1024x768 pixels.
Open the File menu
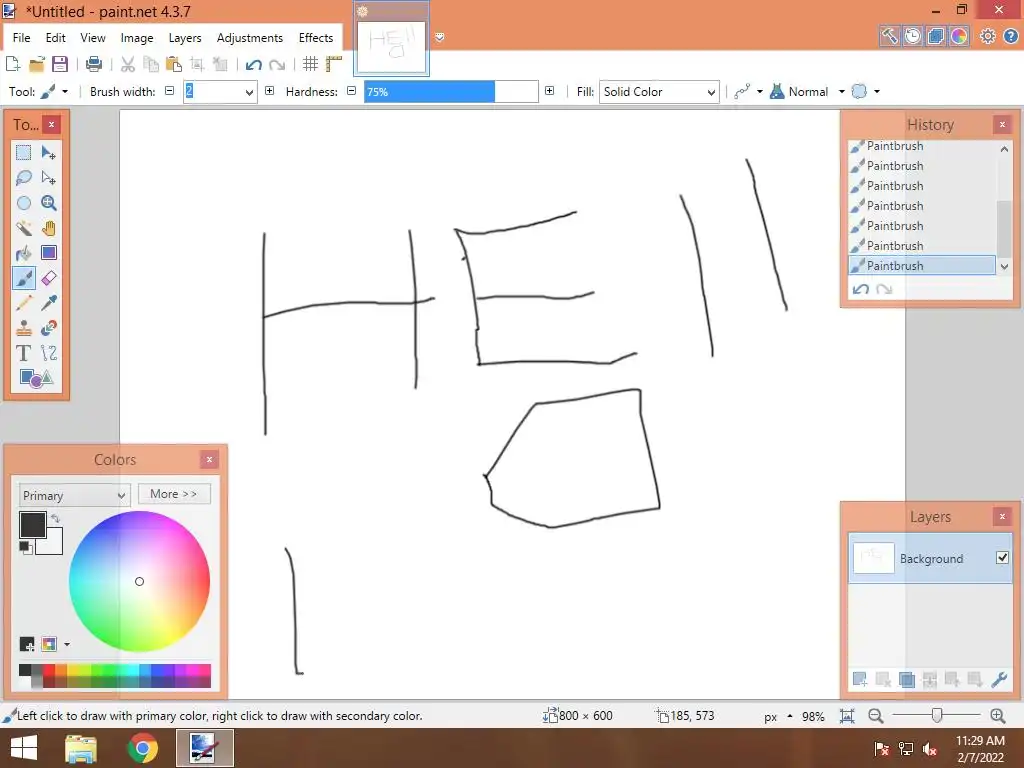(22, 38)
